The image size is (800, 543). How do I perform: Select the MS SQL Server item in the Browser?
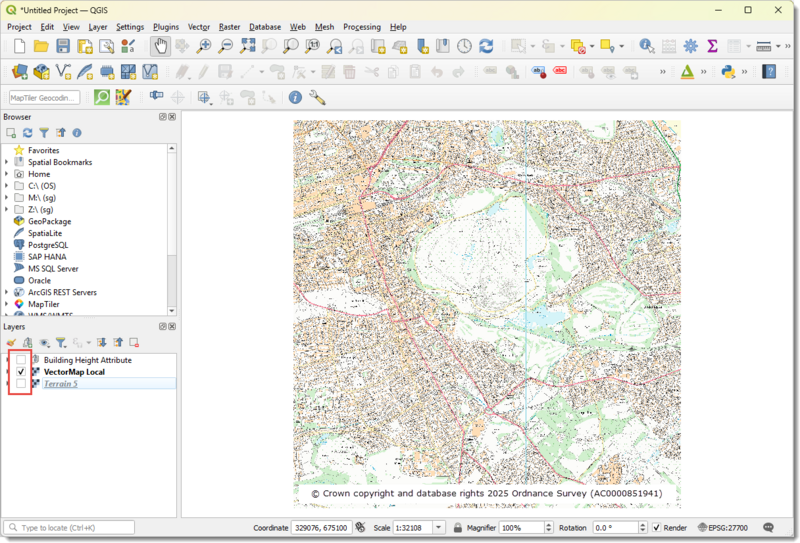(53, 268)
